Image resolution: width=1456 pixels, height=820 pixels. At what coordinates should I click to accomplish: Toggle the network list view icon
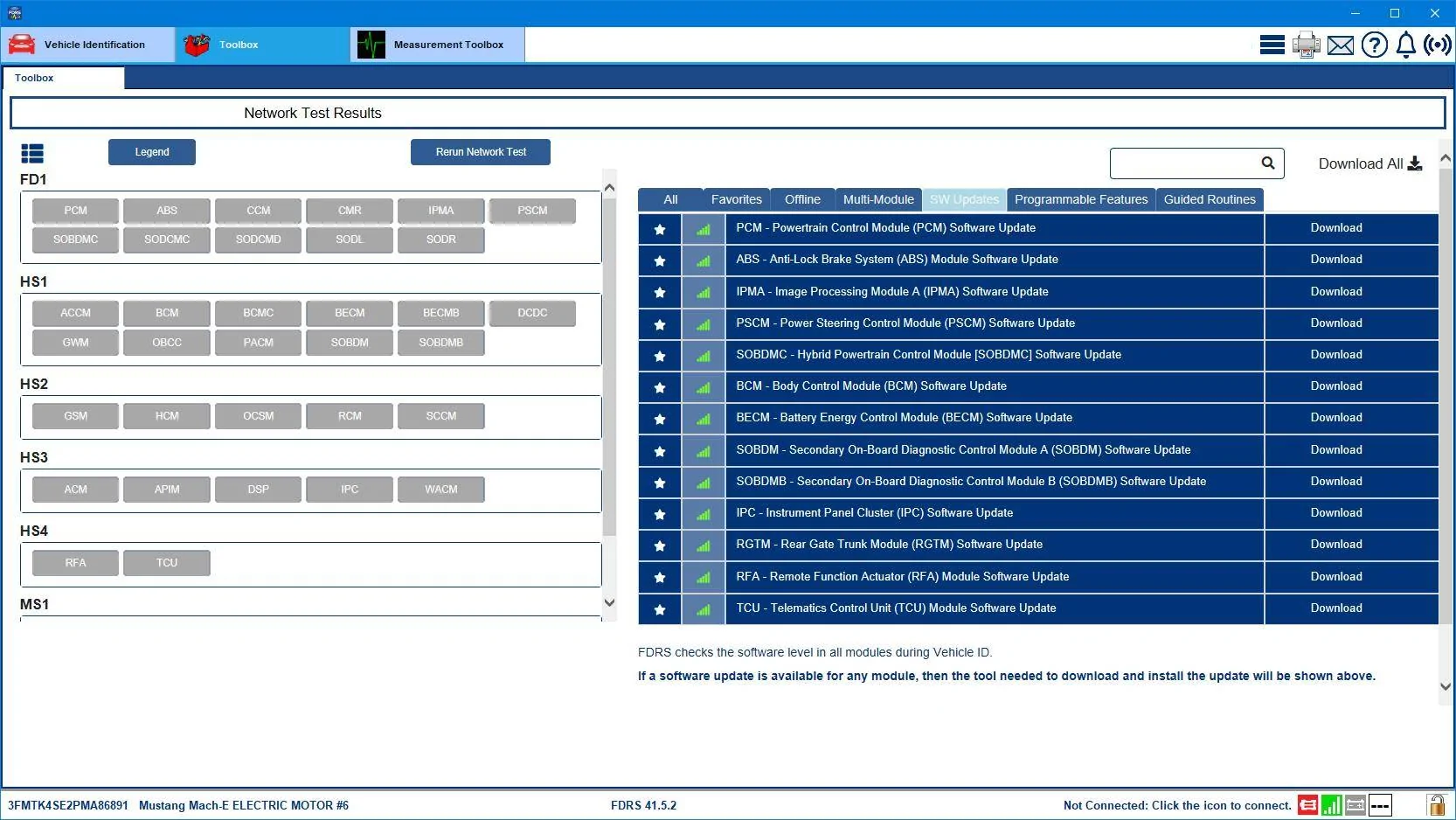click(x=32, y=154)
